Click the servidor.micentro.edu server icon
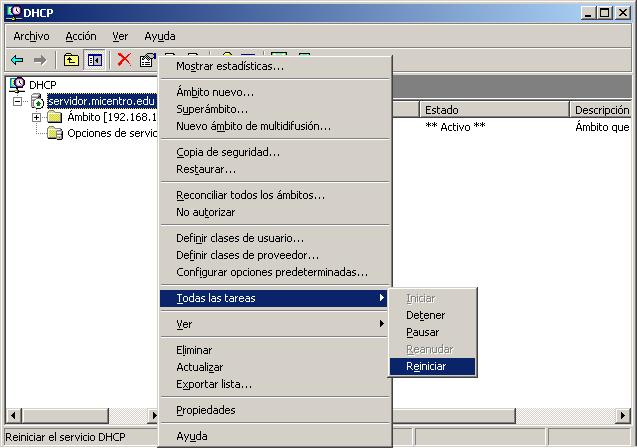 coord(38,101)
